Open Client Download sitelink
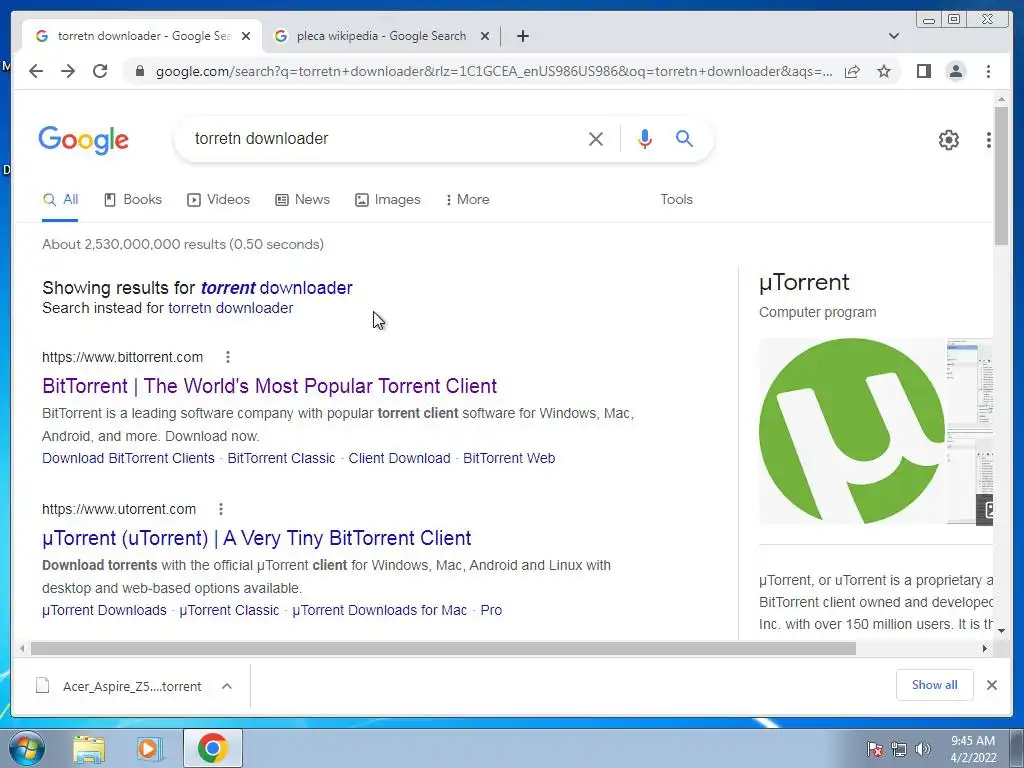Viewport: 1024px width, 768px height. point(399,458)
